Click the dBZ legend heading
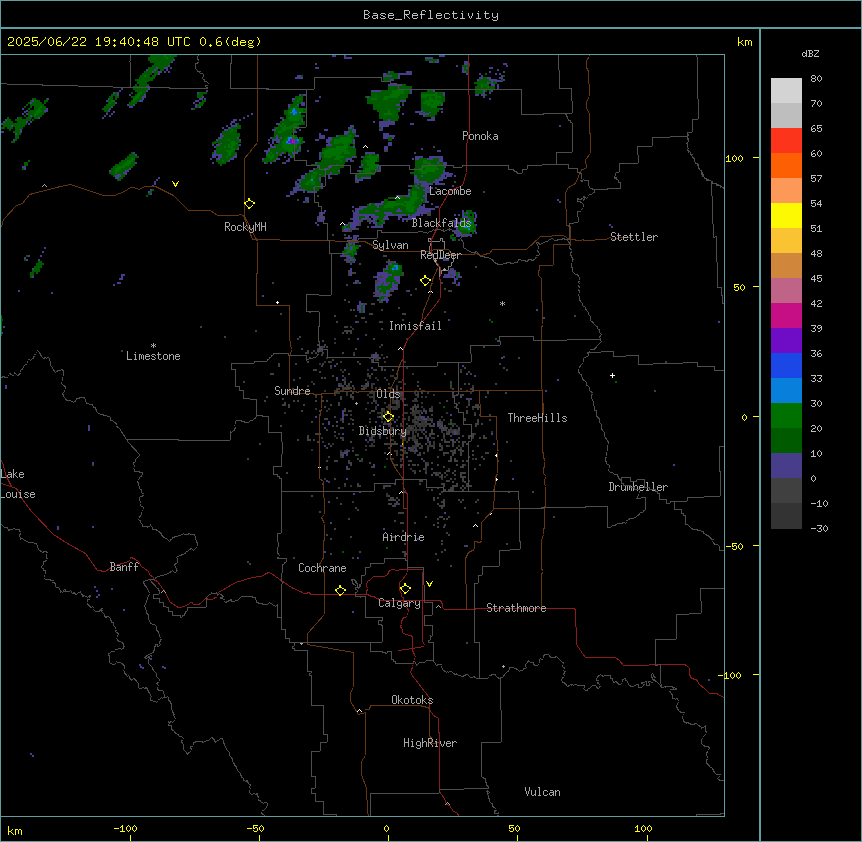The width and height of the screenshot is (862, 842). tap(810, 53)
